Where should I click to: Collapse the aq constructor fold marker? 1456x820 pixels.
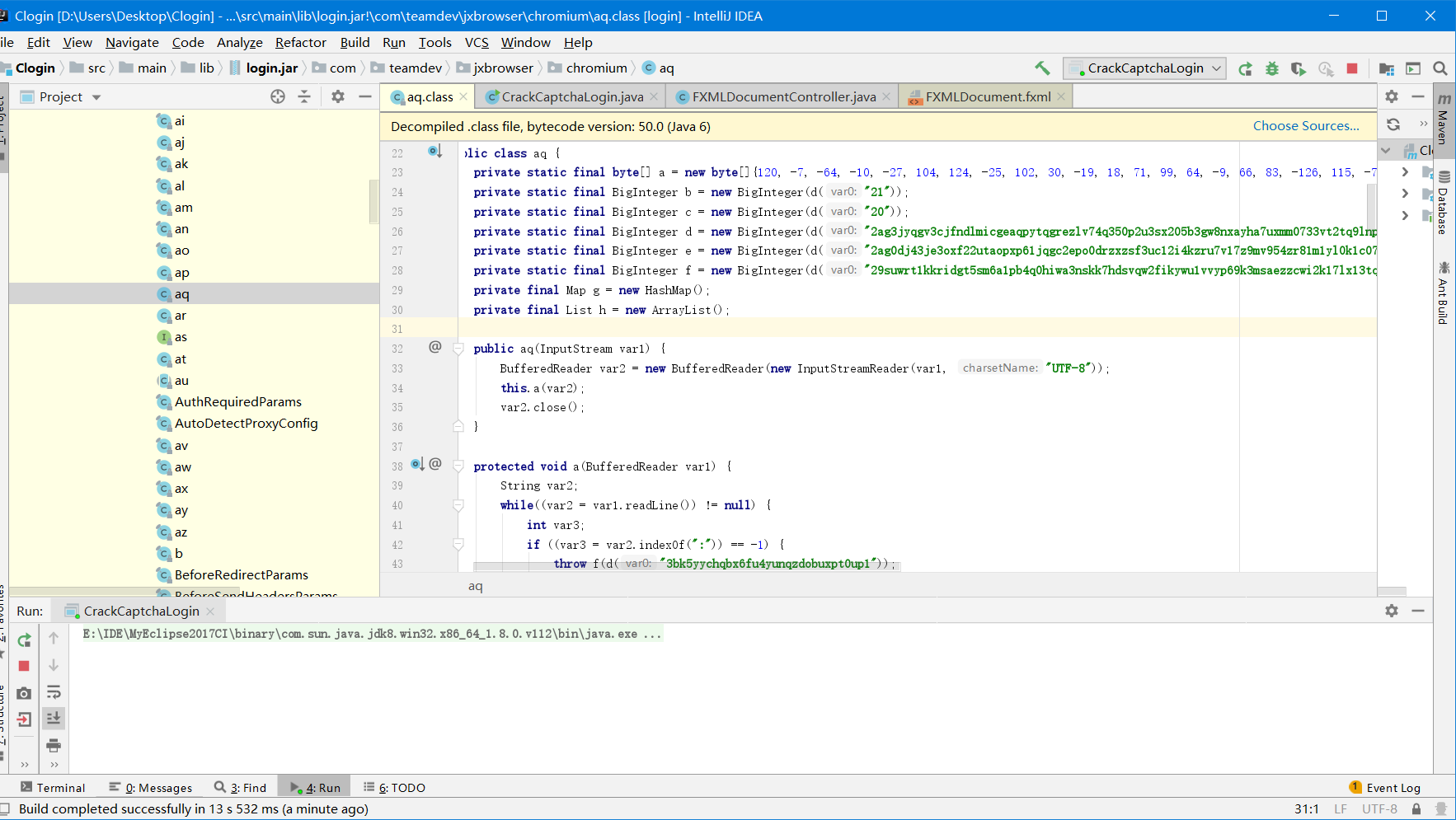coord(458,349)
